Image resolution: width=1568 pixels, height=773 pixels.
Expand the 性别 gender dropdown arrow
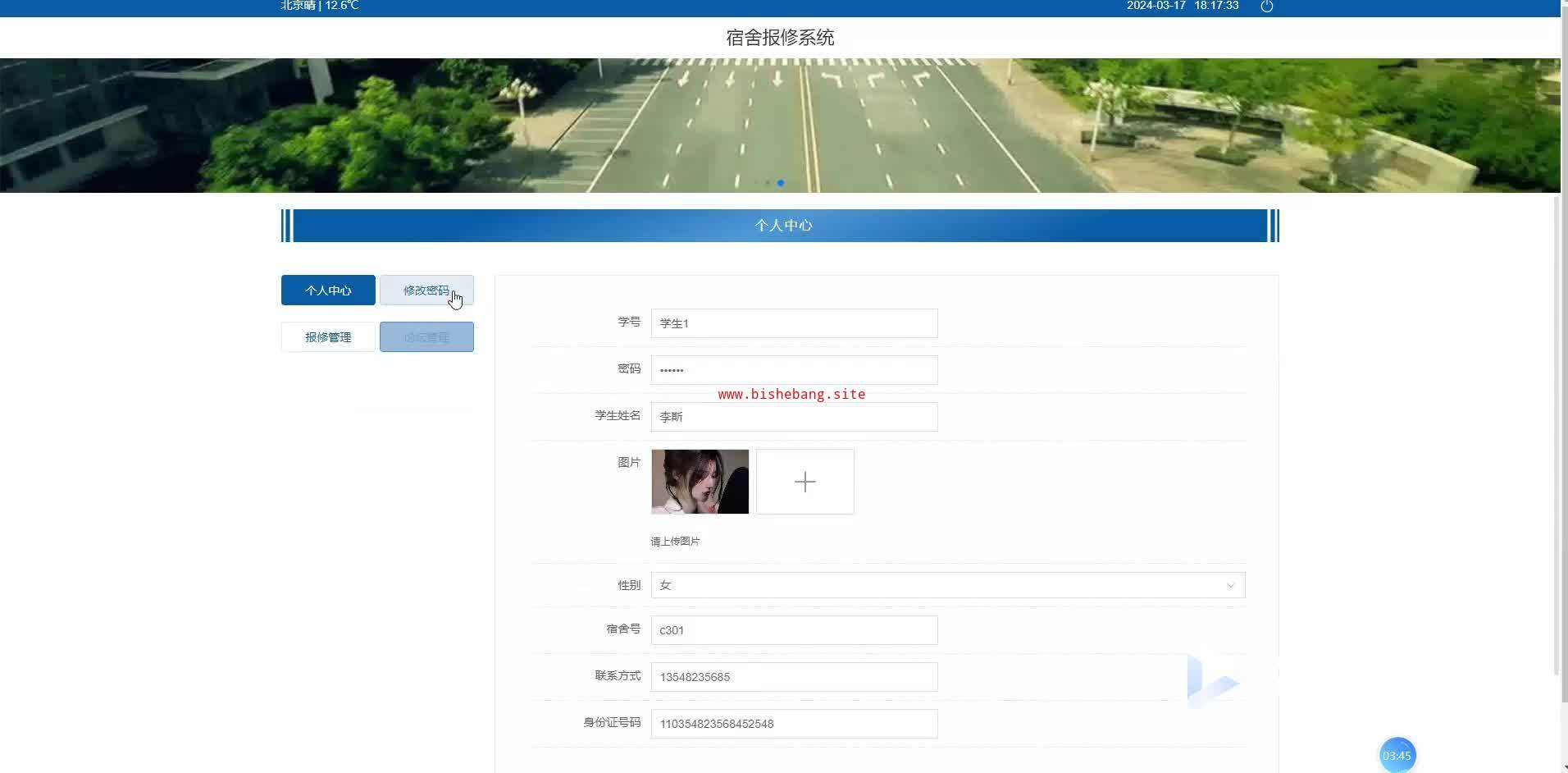click(x=1230, y=585)
